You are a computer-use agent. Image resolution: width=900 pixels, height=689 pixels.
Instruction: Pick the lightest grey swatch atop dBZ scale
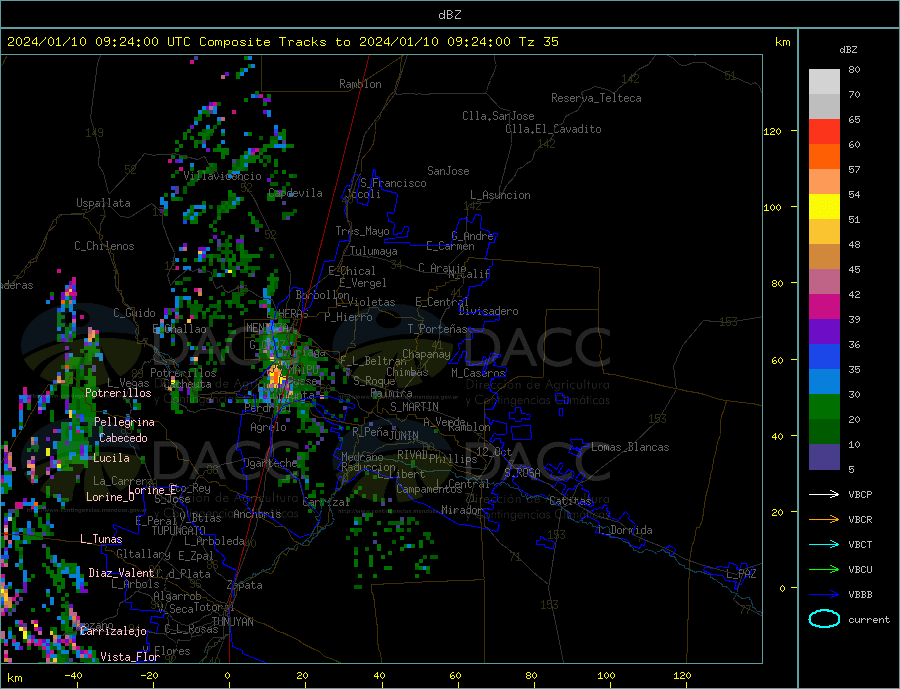pyautogui.click(x=824, y=82)
